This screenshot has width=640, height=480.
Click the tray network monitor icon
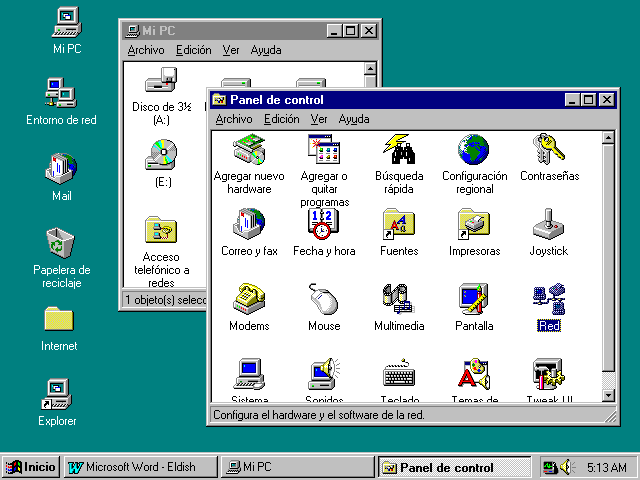point(550,467)
